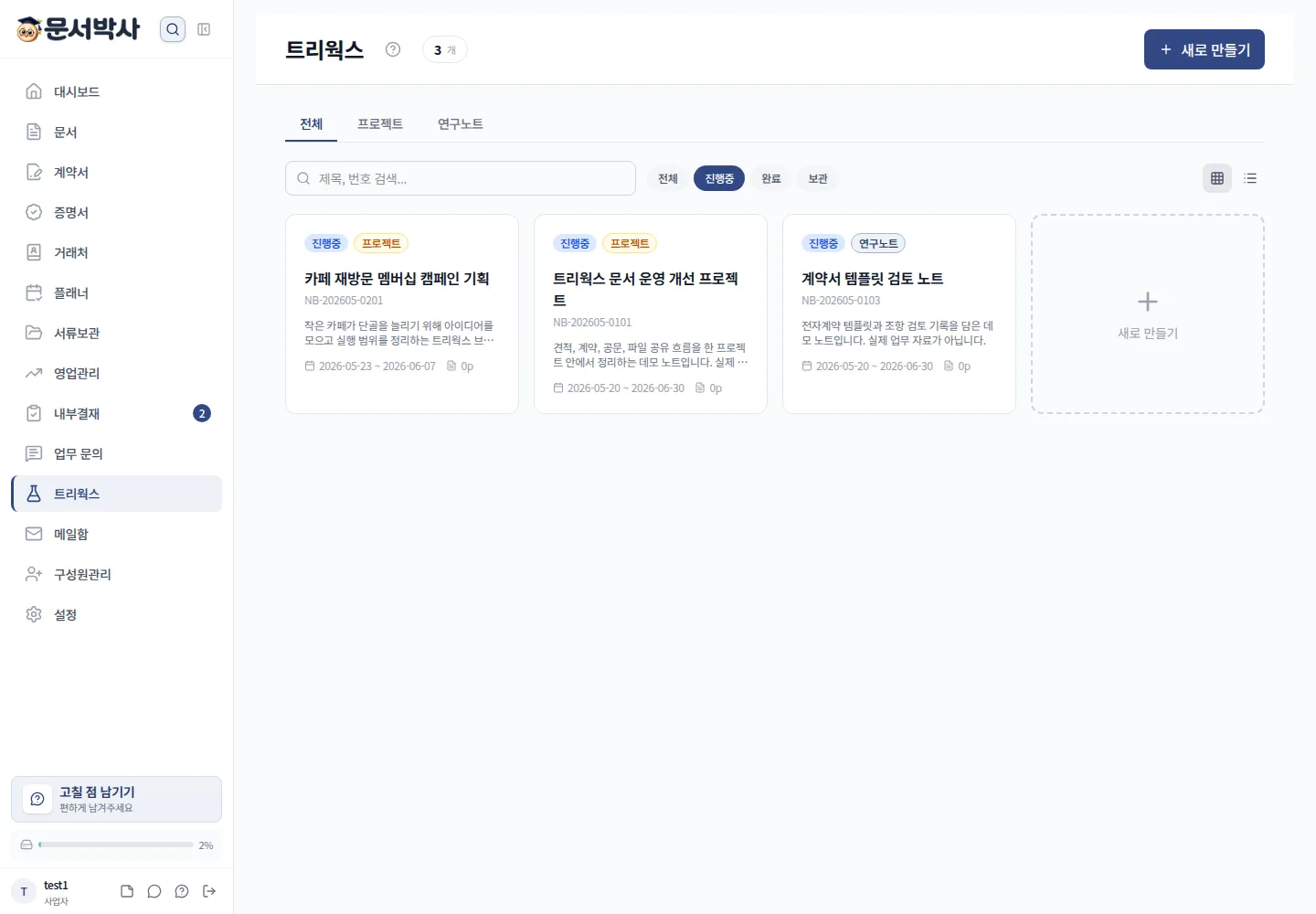Viewport: 1316px width, 914px height.
Task: Filter by 완료 status chip
Action: pos(771,178)
